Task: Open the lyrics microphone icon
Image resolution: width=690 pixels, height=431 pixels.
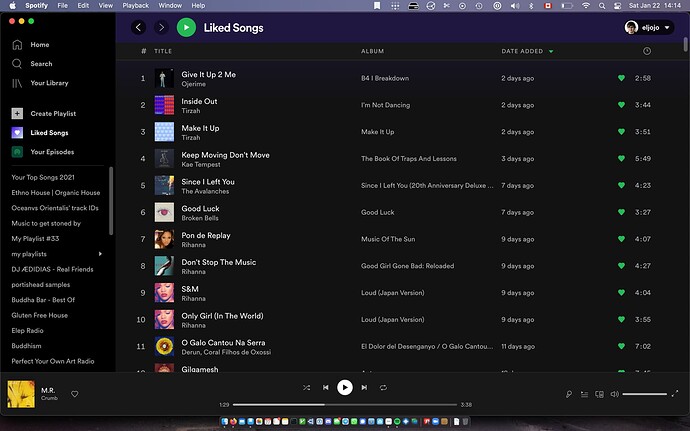Action: tap(569, 394)
